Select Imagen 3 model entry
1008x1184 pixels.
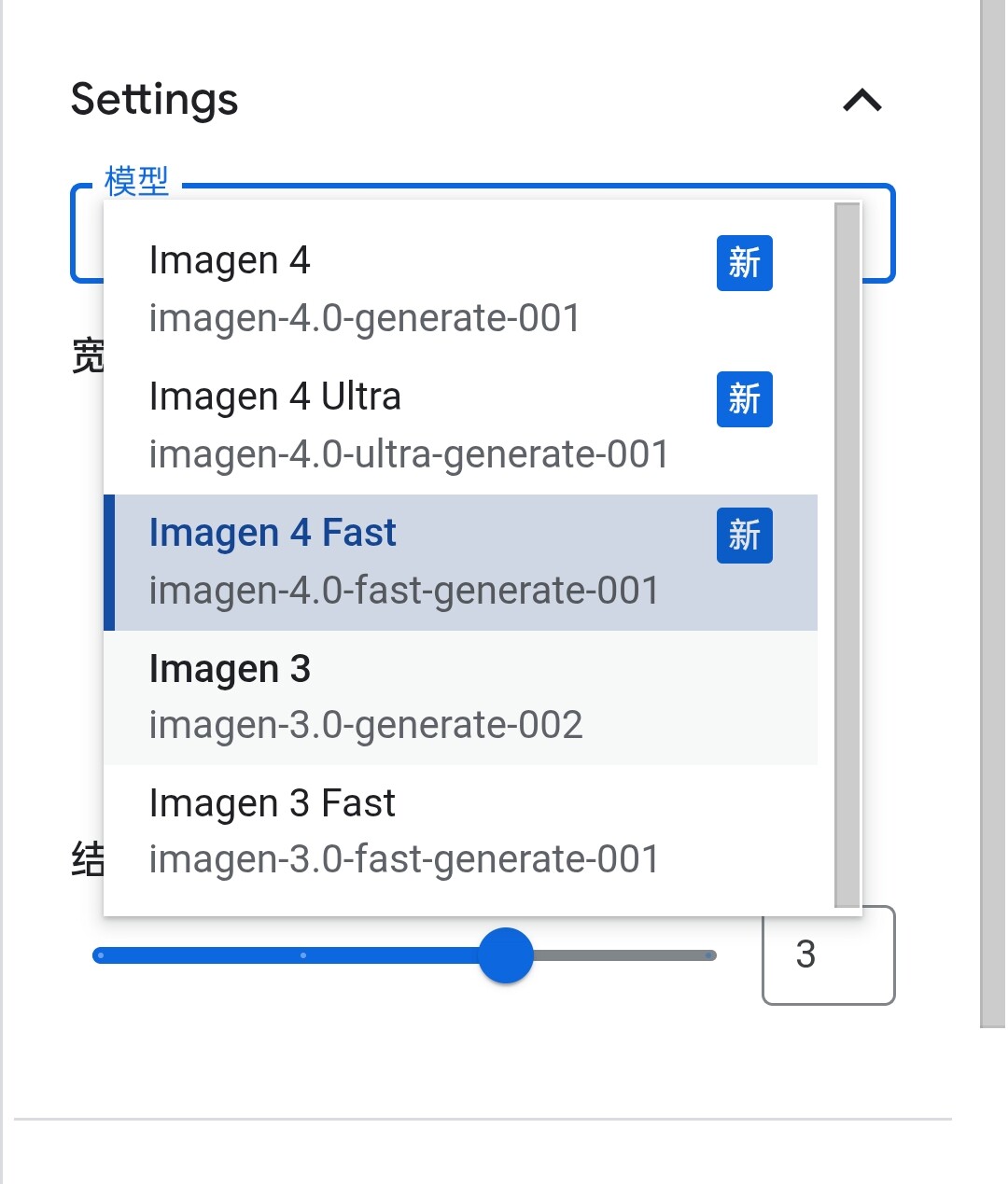[460, 698]
